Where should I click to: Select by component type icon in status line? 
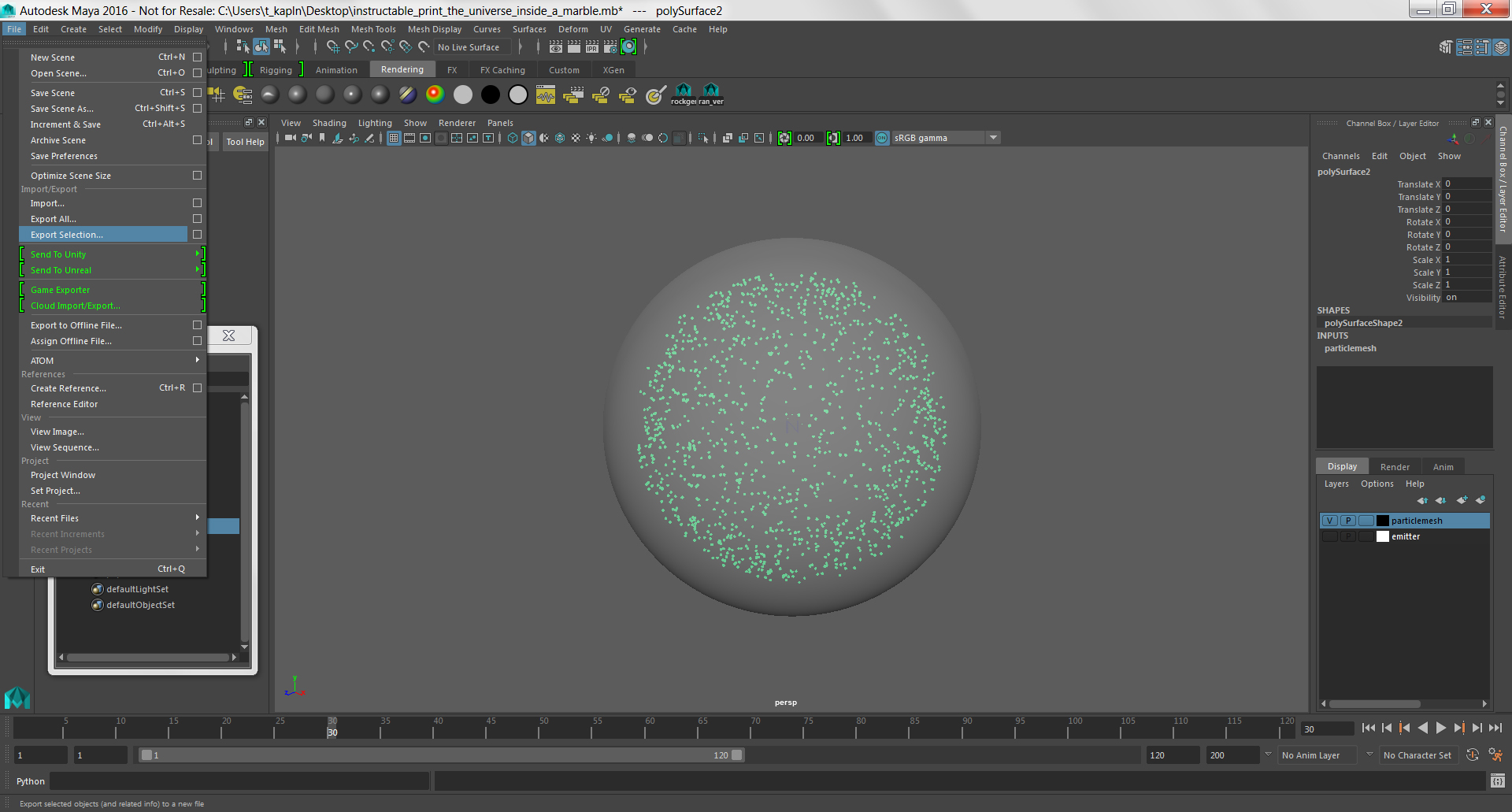pos(280,47)
